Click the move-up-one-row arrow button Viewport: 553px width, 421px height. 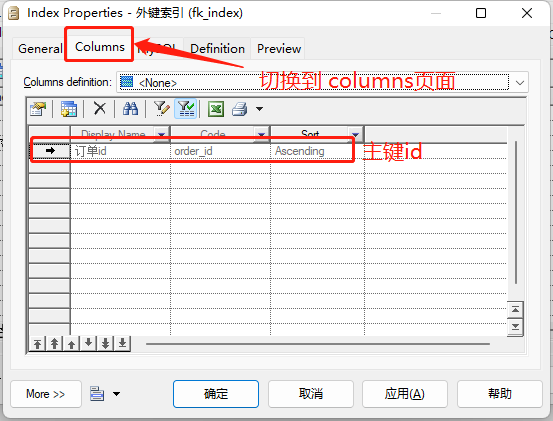(72, 343)
